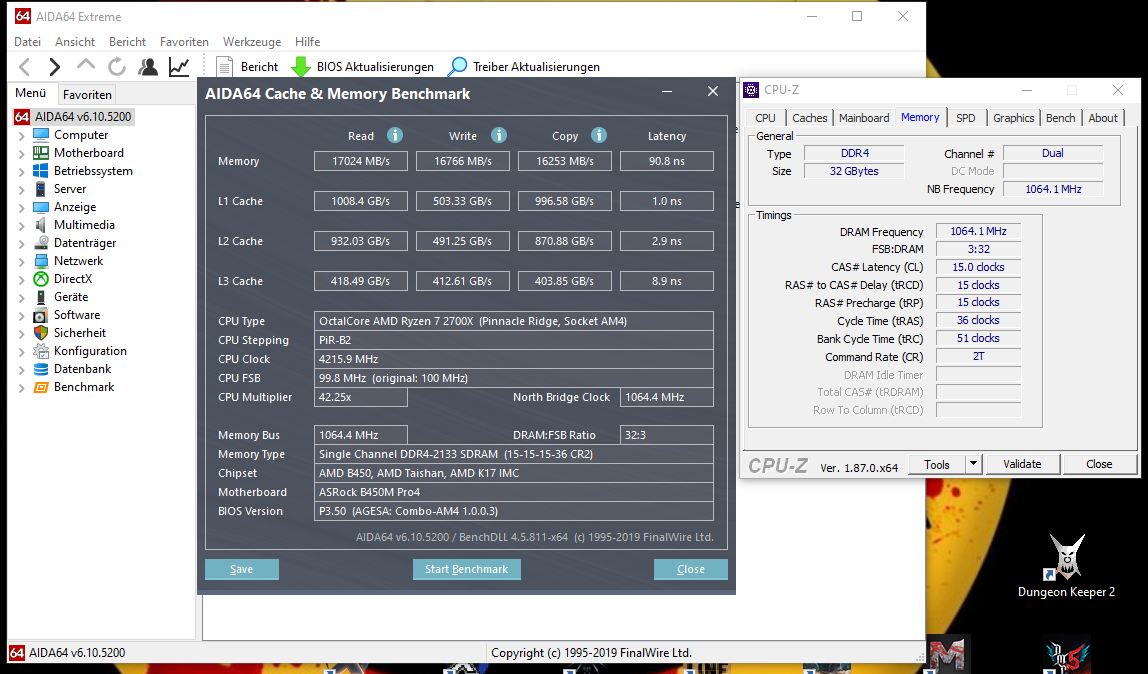Open Bericht report toolbar button
Viewport: 1148px width, 674px height.
pos(247,67)
